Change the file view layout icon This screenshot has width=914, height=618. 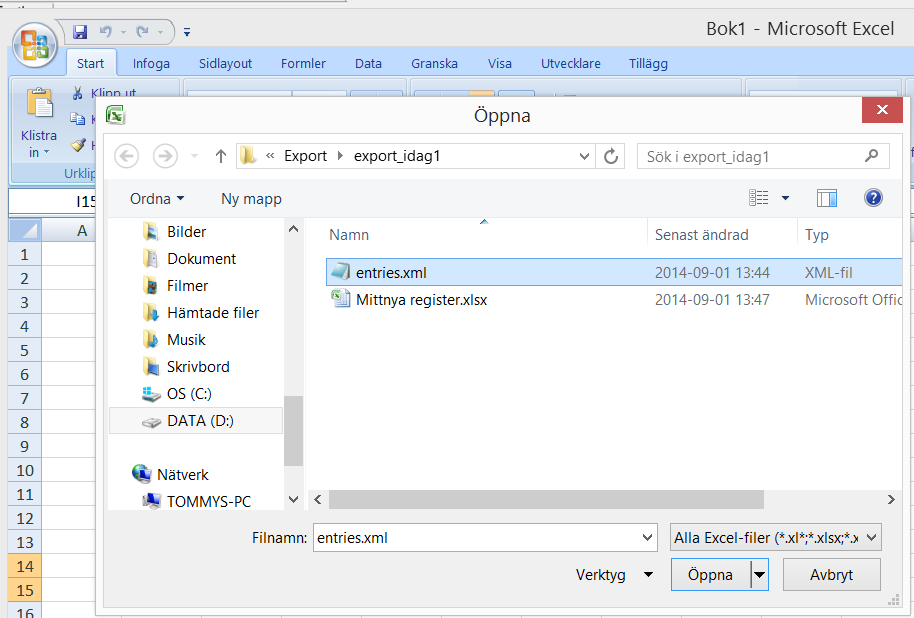click(758, 198)
